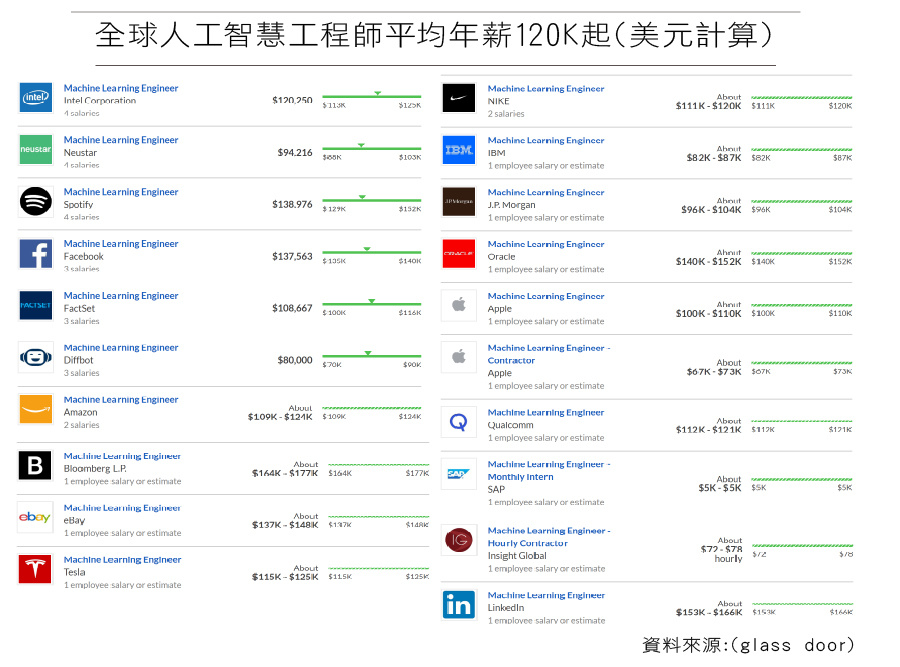
Task: Click IBM range text $82K - $87K
Action: pyautogui.click(x=713, y=157)
